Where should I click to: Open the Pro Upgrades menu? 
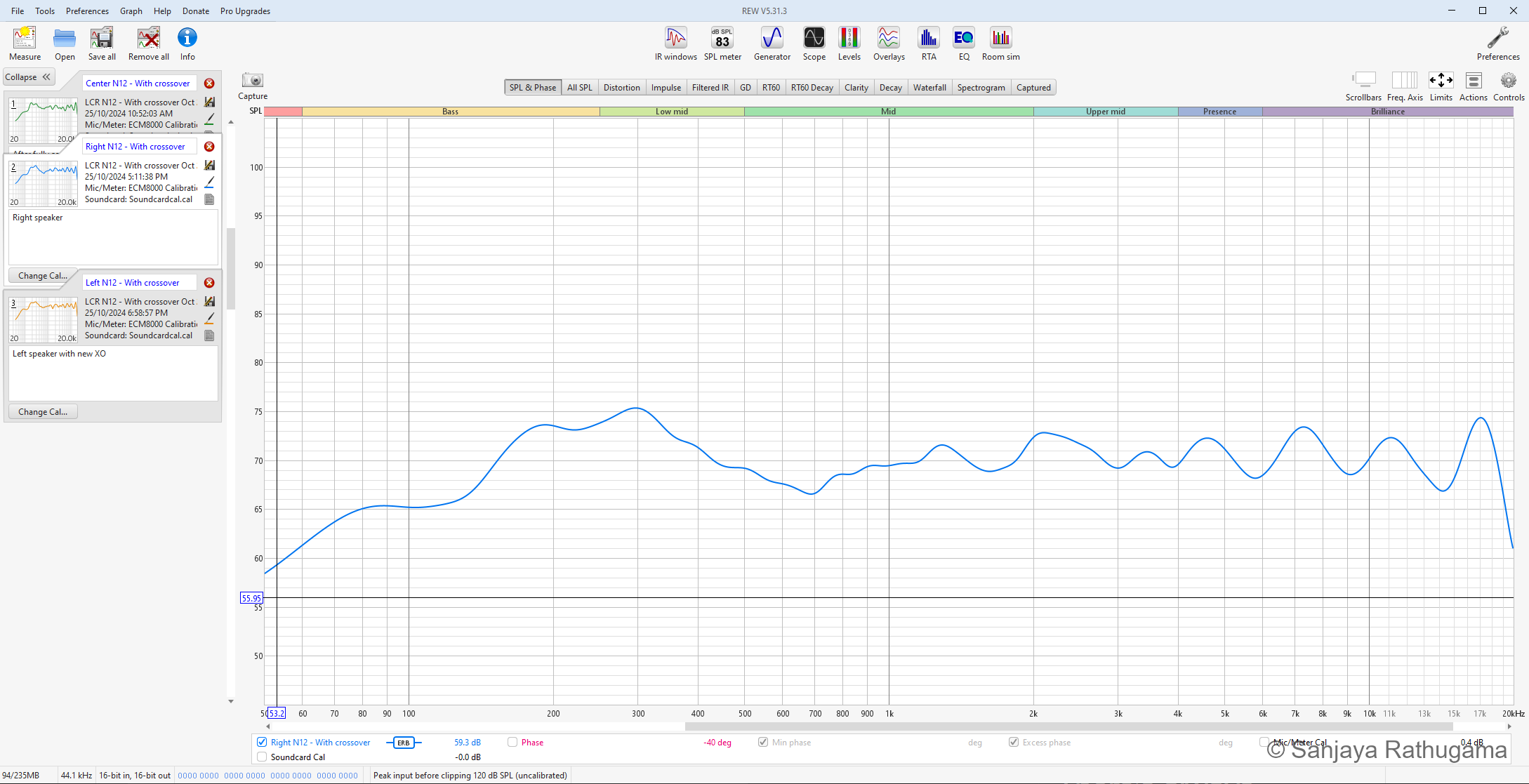[245, 11]
